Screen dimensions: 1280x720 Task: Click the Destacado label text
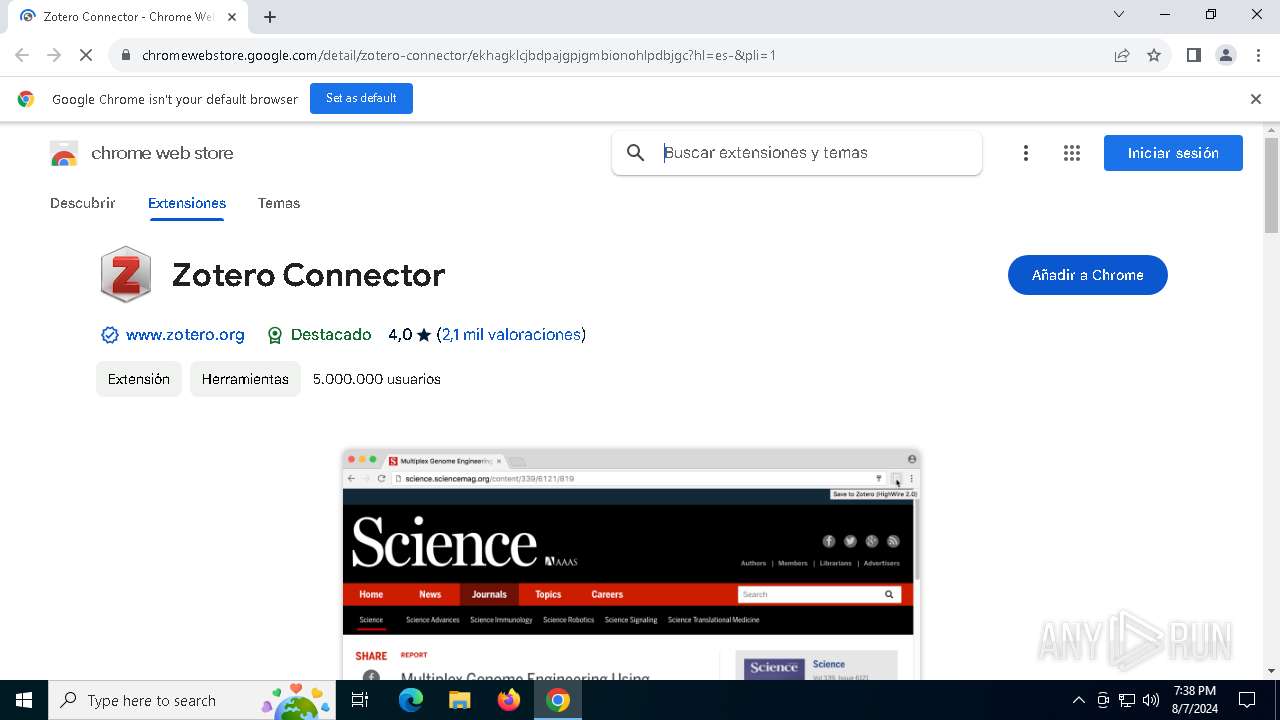click(x=331, y=335)
